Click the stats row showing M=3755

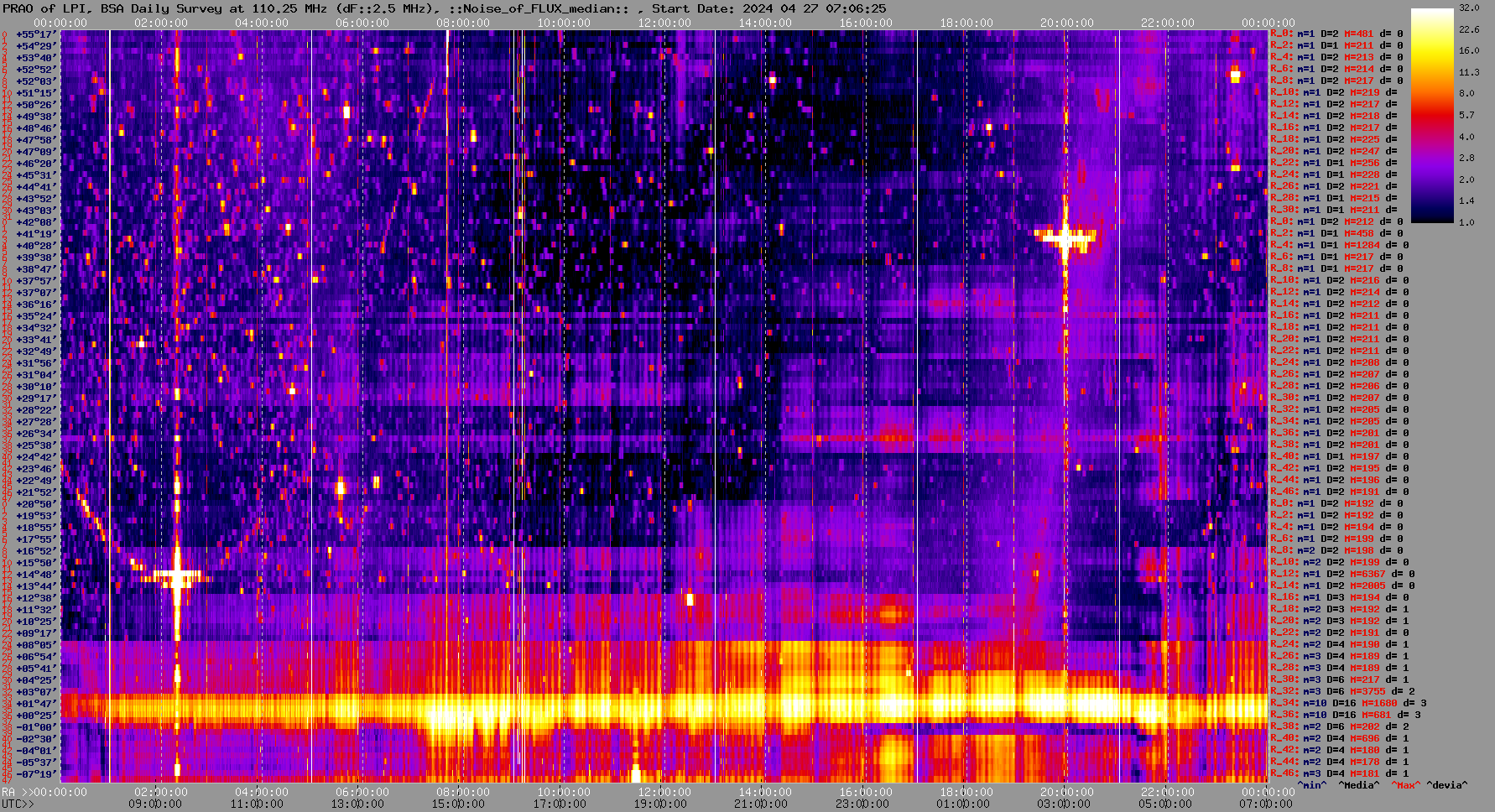(1341, 691)
